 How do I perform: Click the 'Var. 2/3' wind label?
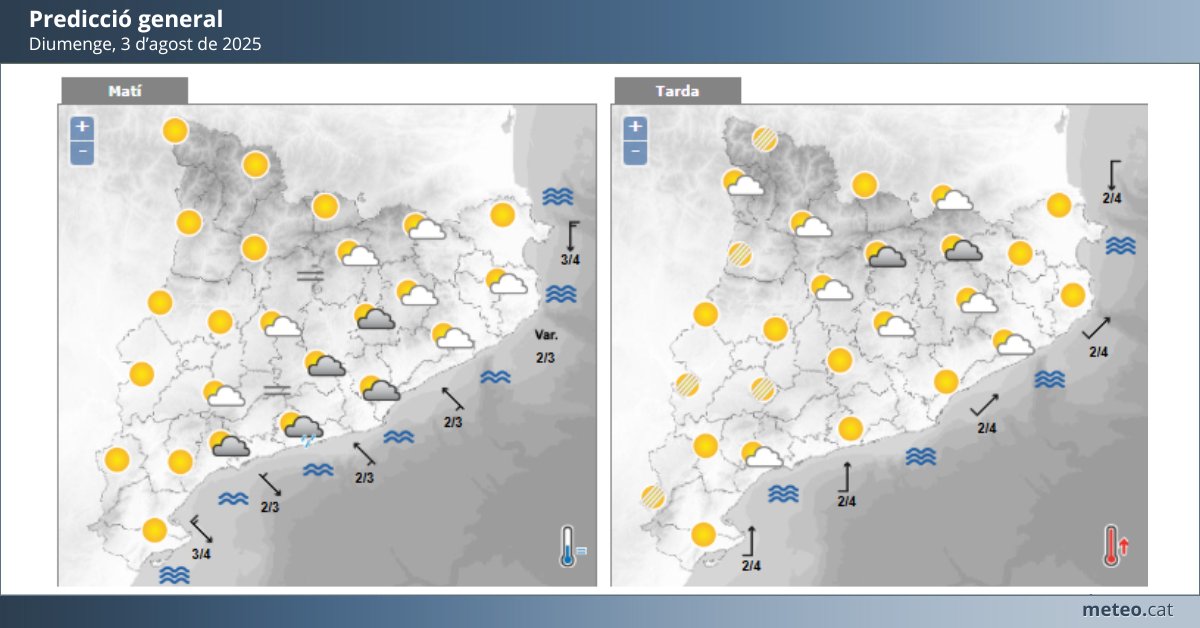(x=546, y=345)
